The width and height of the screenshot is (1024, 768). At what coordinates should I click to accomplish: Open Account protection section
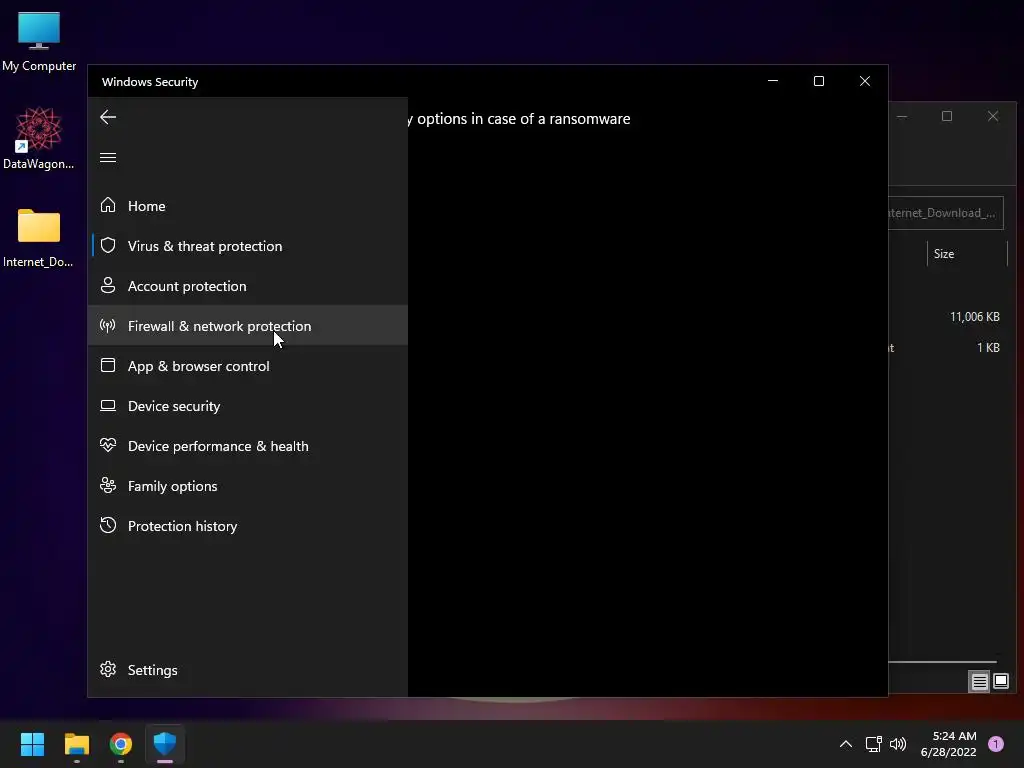248,285
